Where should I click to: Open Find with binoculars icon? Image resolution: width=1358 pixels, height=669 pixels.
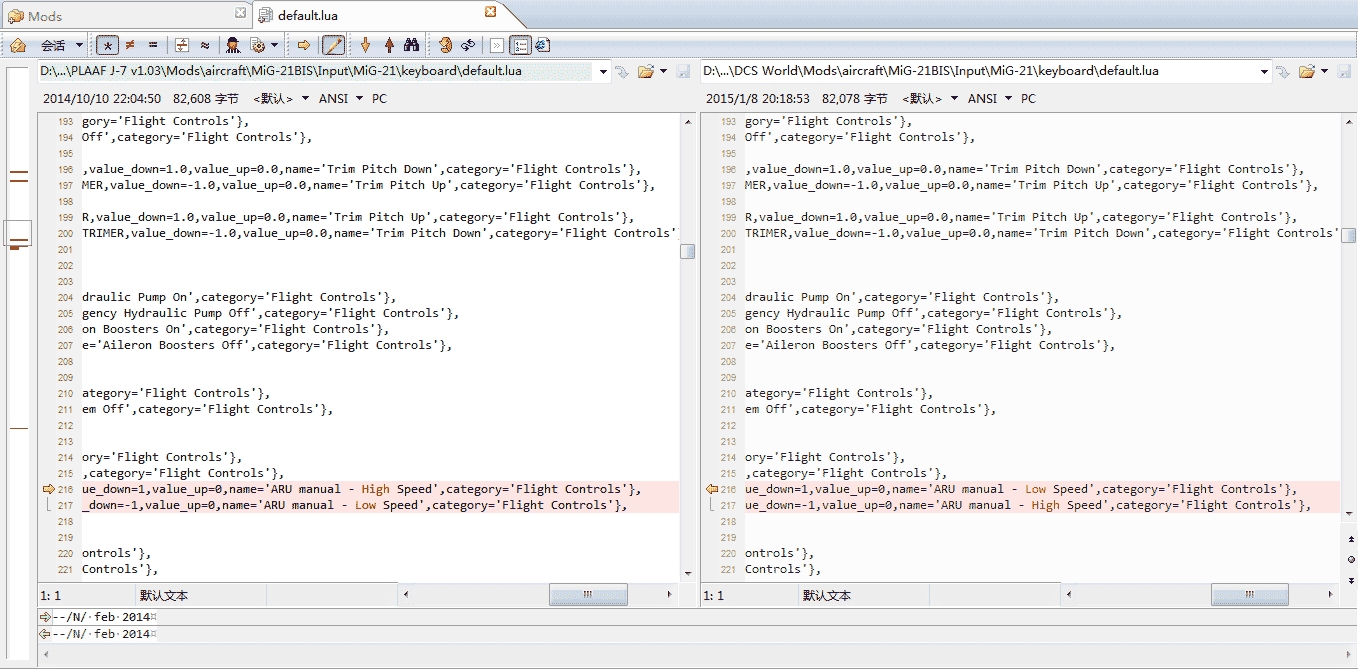411,45
